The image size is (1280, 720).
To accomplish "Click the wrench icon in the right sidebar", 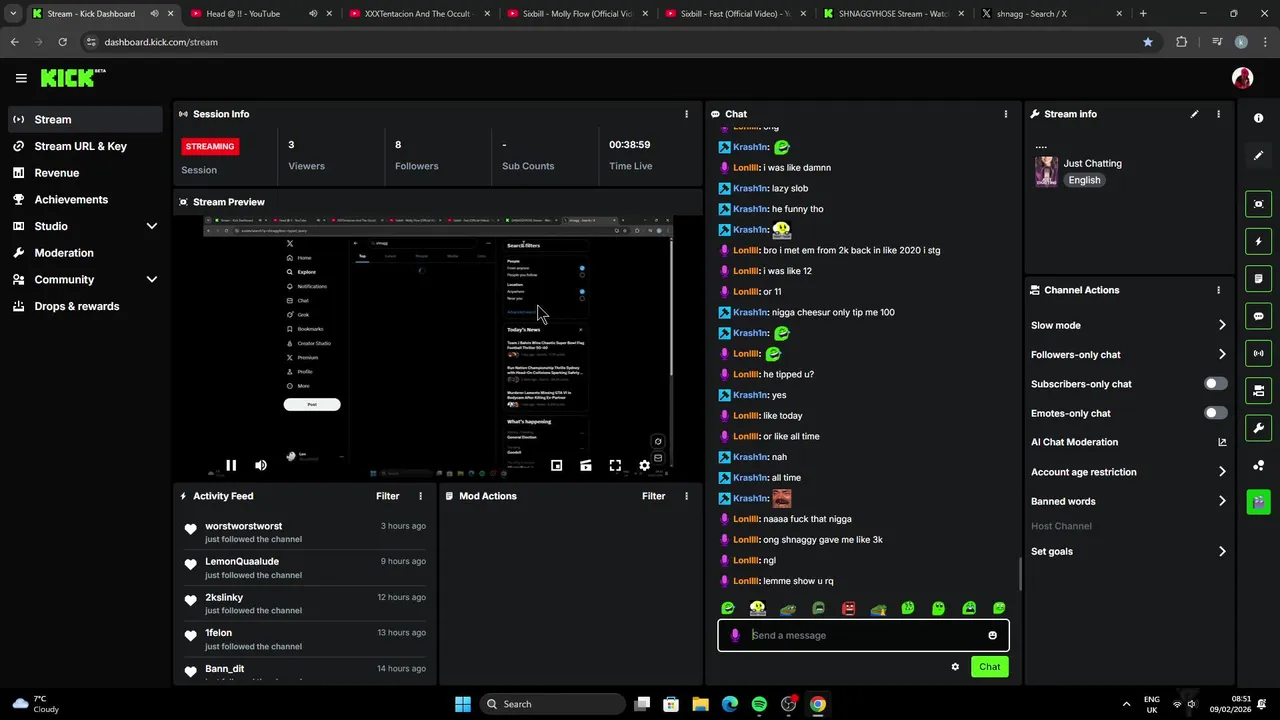I will pyautogui.click(x=1258, y=428).
